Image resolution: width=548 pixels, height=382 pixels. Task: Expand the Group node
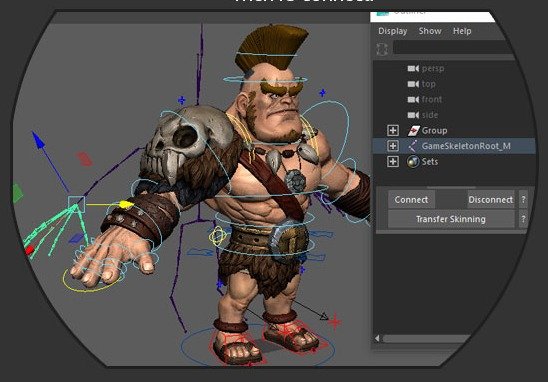tap(393, 130)
